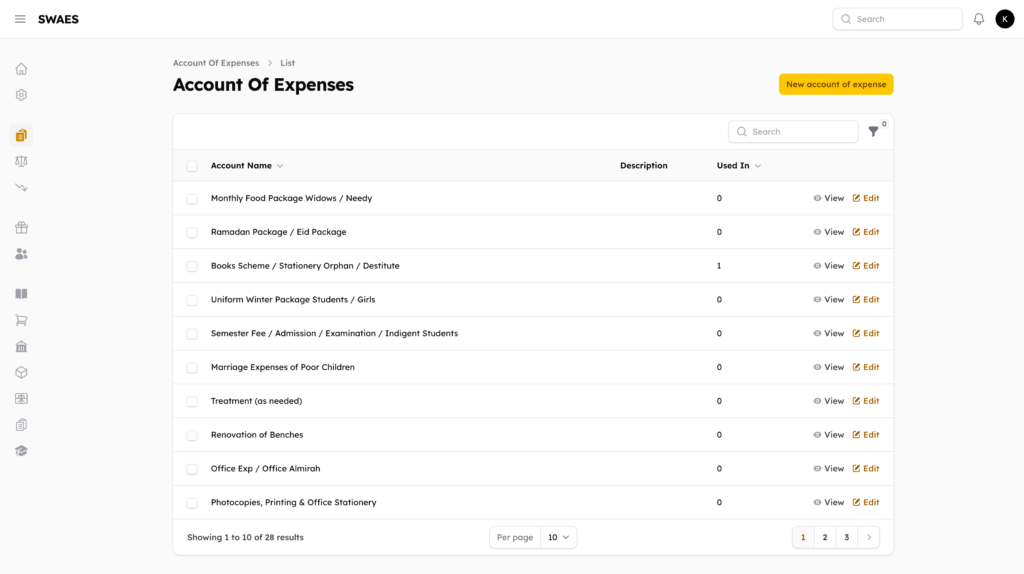
Task: View Semester Fee / Admission row
Action: click(828, 333)
